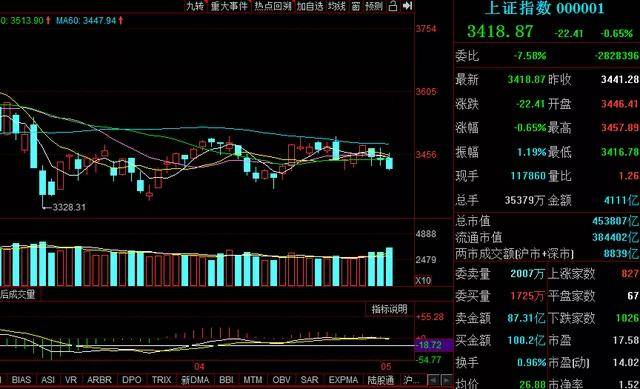Click the 下跌家数 value 1026
640x389 pixels.
(627, 318)
